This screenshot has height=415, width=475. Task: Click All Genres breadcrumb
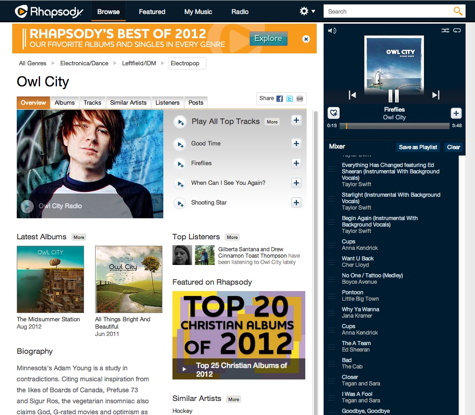(33, 63)
